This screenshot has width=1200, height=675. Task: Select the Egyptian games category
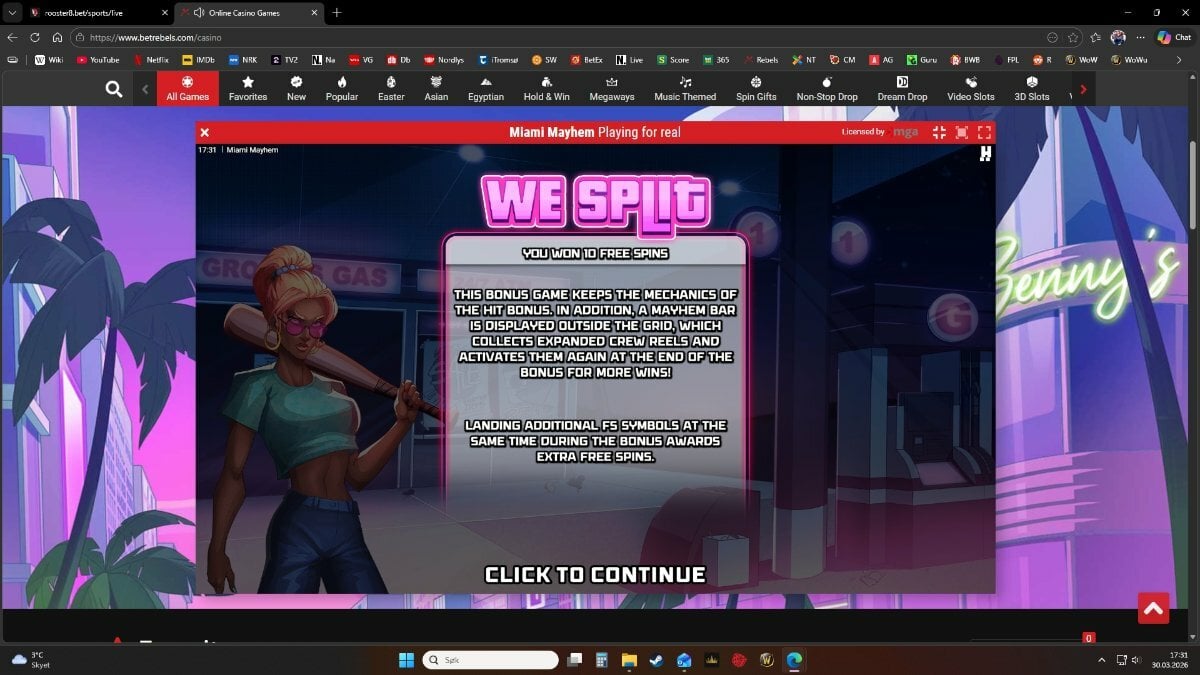tap(486, 88)
